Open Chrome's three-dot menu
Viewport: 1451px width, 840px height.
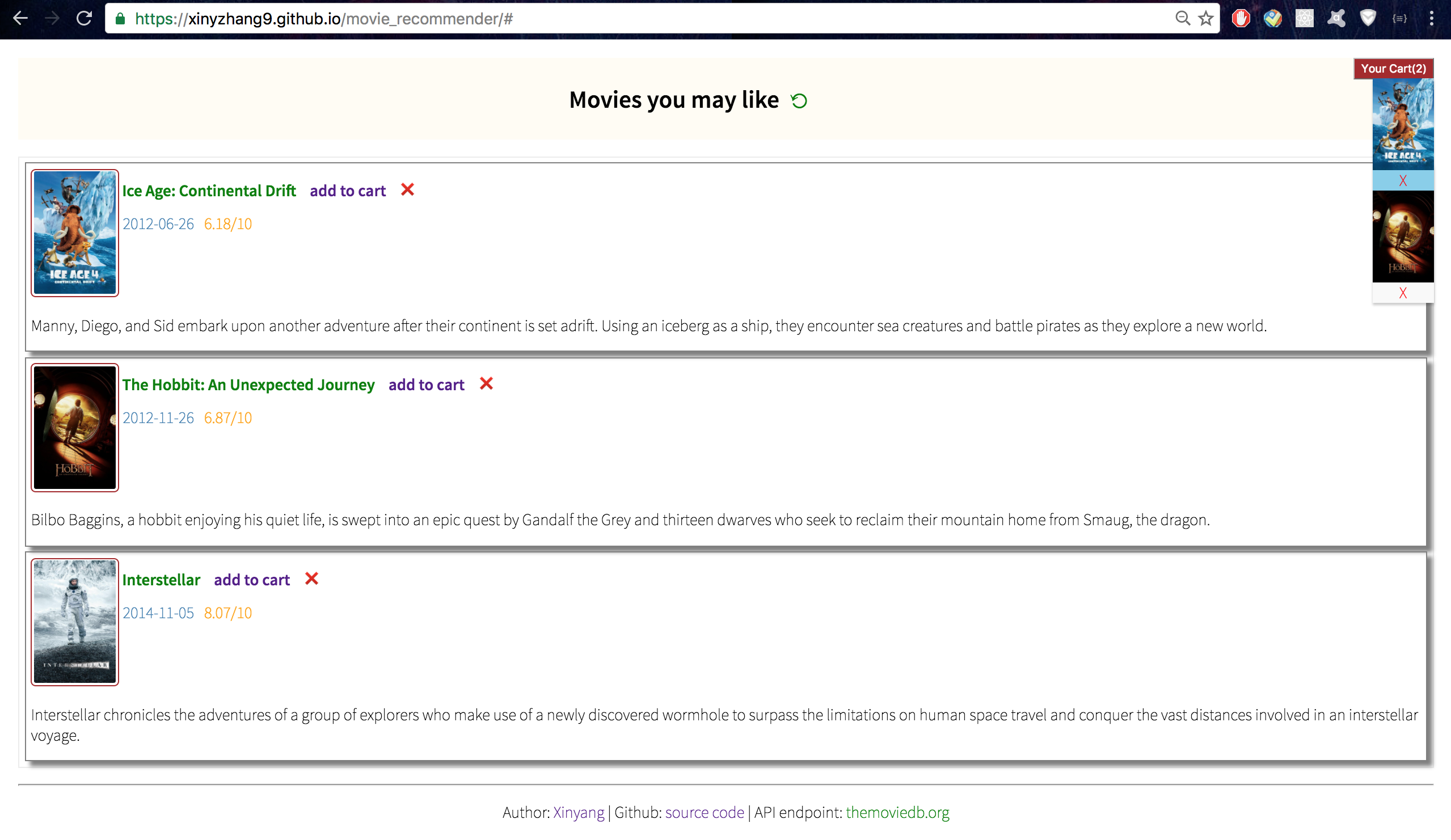1431,18
